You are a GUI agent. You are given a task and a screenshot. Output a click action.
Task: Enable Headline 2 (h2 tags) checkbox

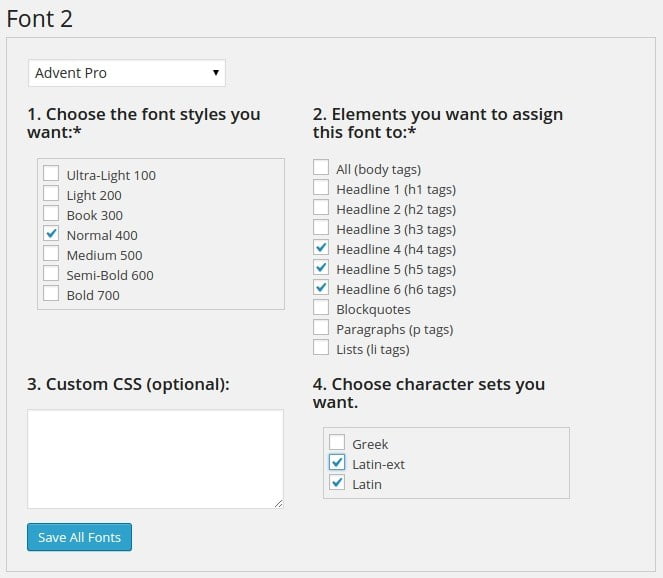pos(321,207)
